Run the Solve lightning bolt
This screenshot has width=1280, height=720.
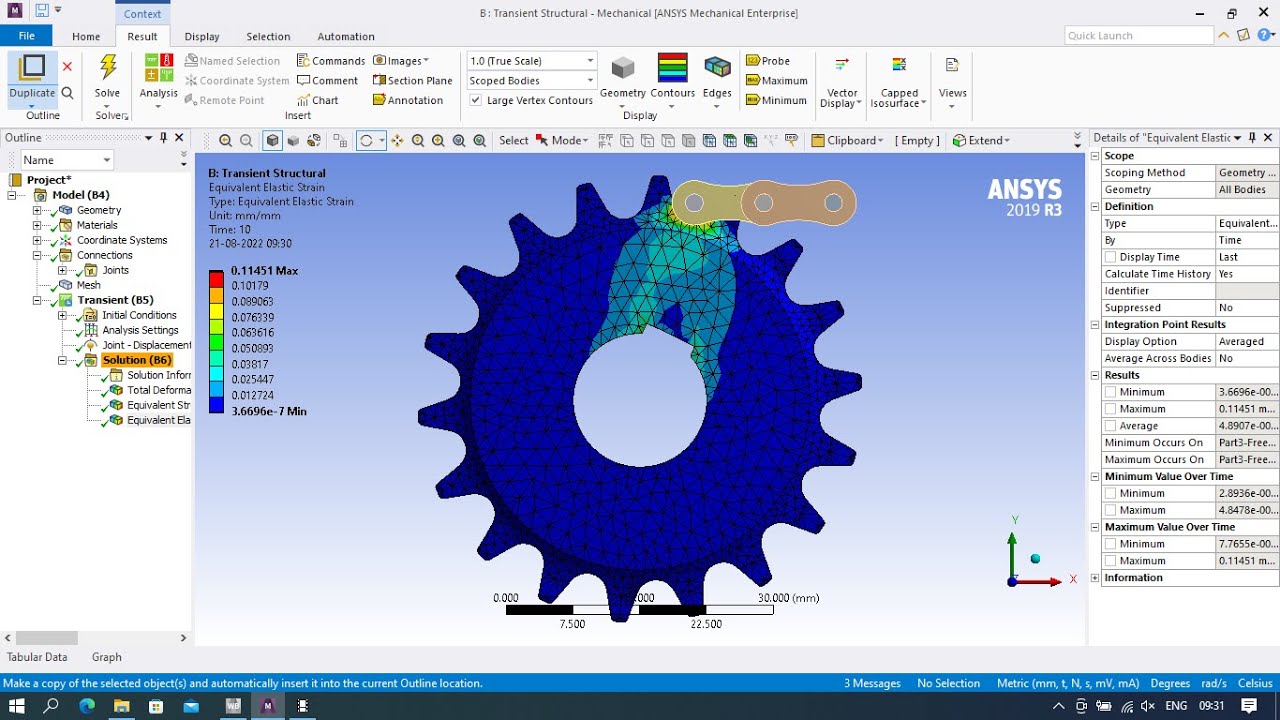coord(107,68)
